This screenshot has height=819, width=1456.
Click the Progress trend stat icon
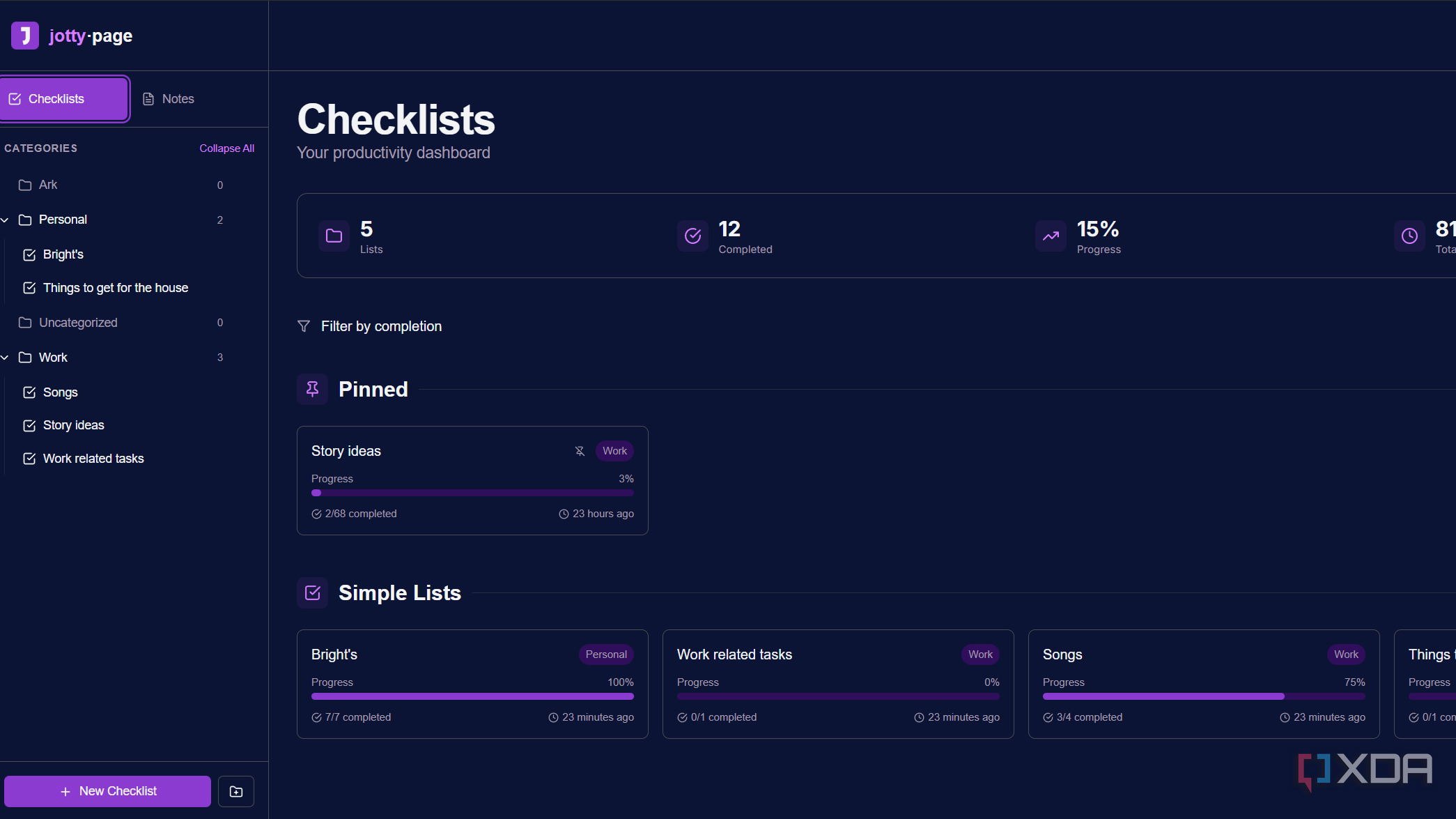coord(1051,236)
